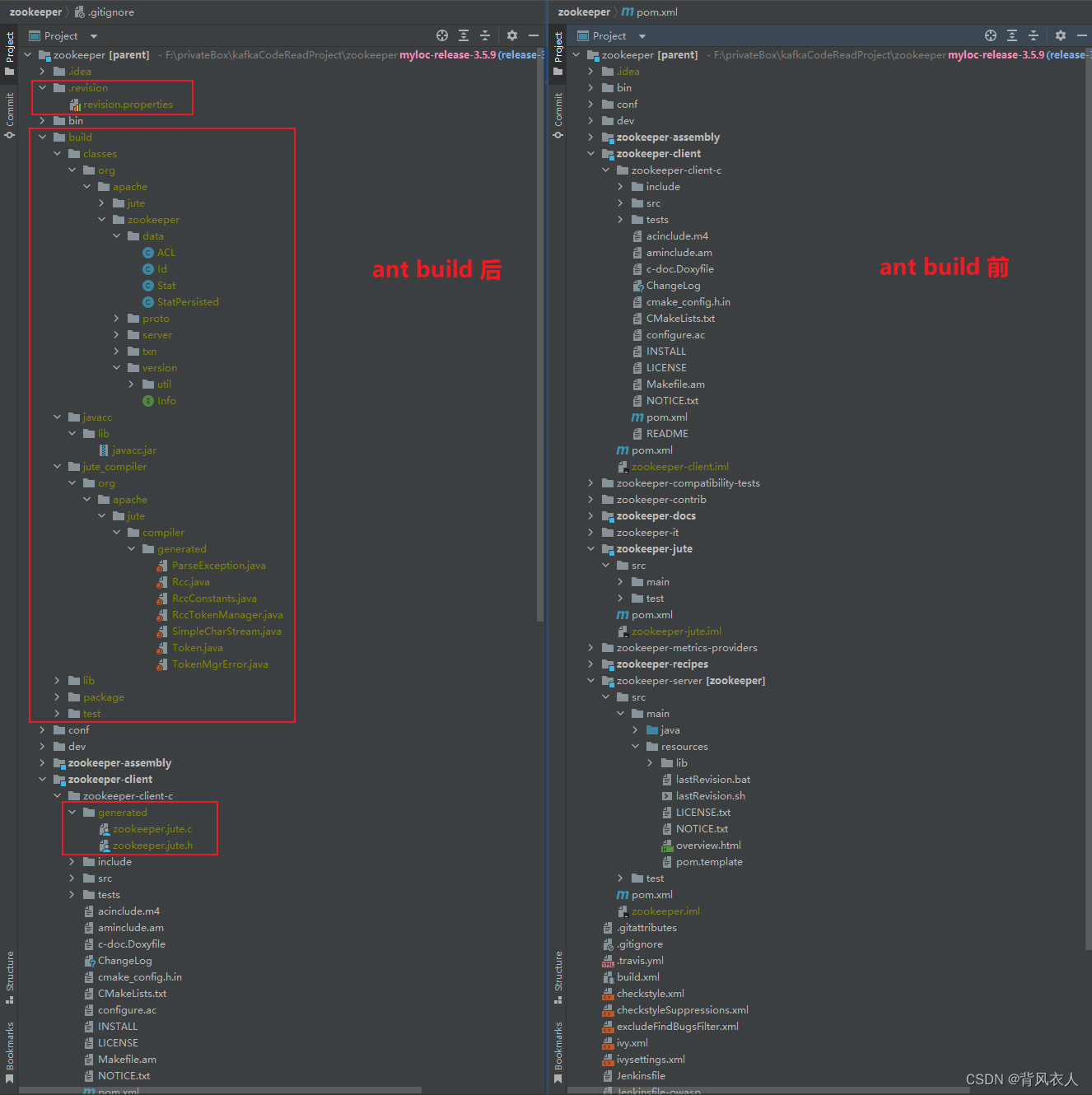
Task: Click Collapse All icon in right Project toolbar
Action: (1034, 35)
